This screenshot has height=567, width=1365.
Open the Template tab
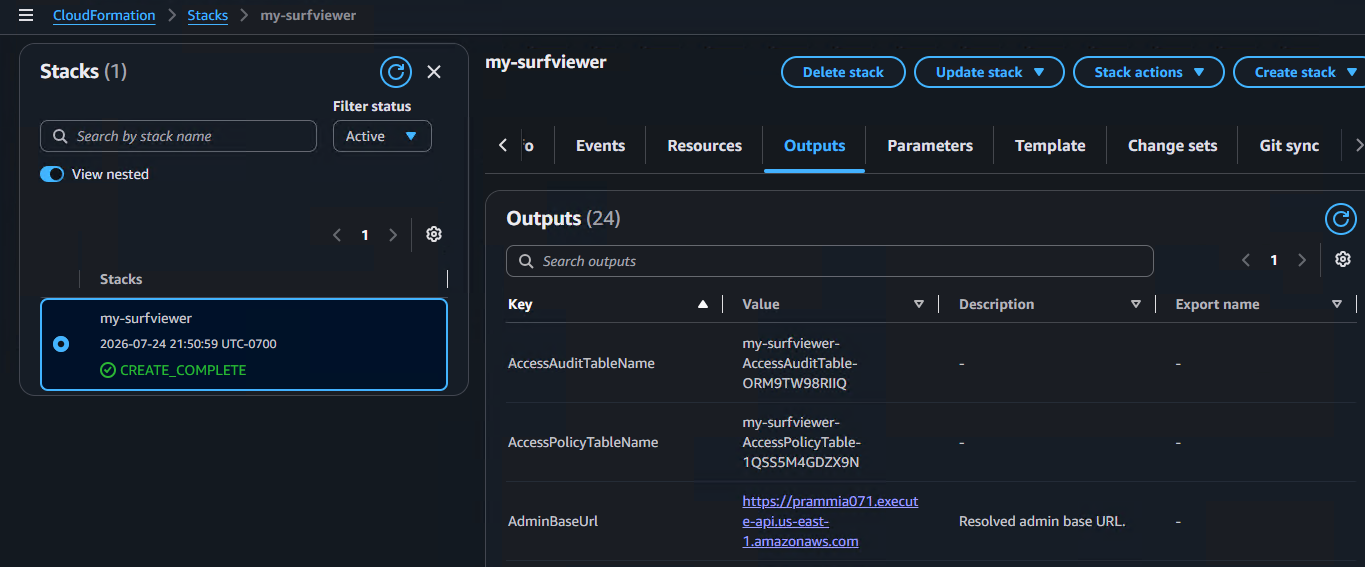(x=1050, y=146)
